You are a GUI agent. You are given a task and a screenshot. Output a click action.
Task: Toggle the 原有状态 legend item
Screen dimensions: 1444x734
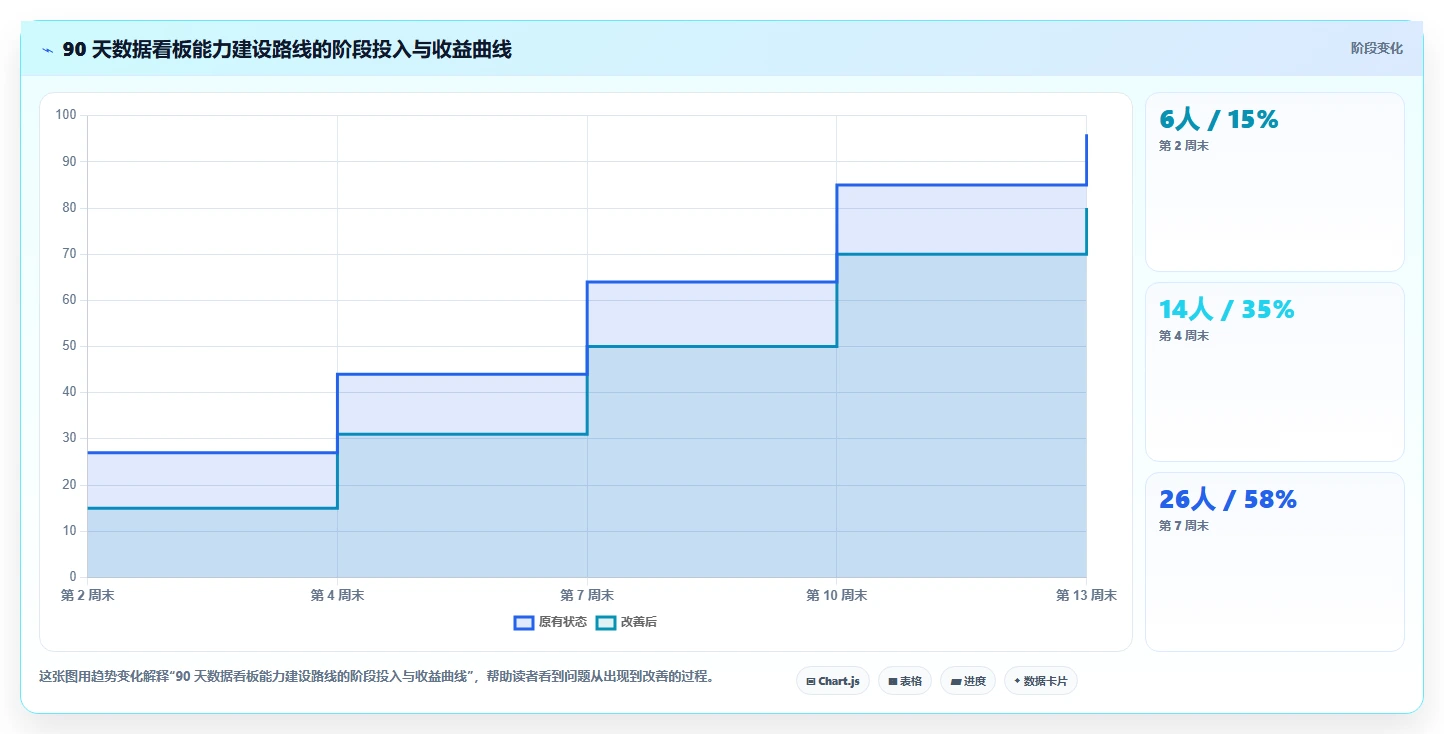[x=550, y=622]
